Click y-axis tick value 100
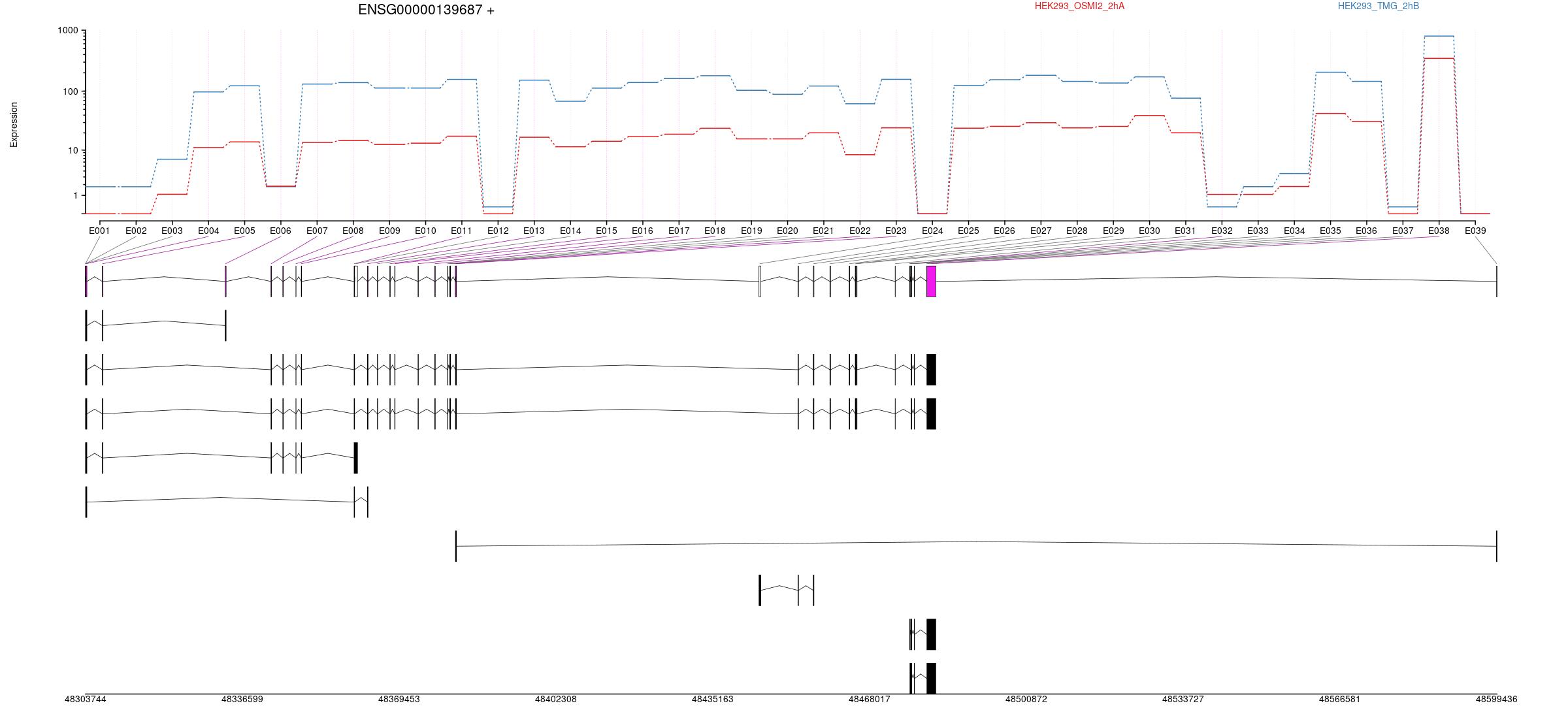The width and height of the screenshot is (1568, 712). point(71,91)
